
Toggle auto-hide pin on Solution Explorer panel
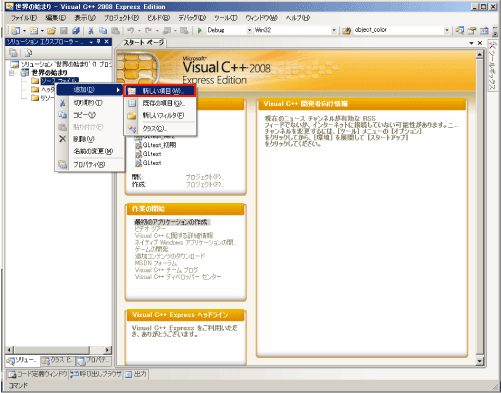pyautogui.click(x=99, y=42)
